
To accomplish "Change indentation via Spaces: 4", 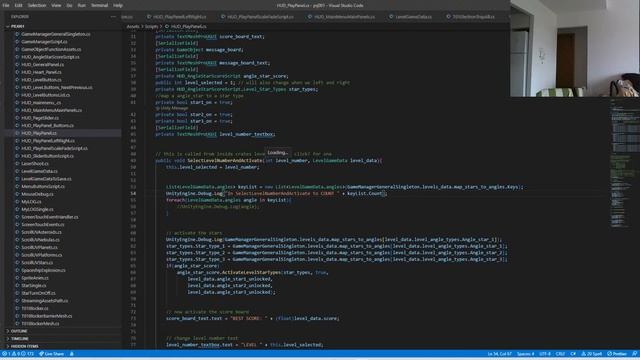I will (x=525, y=354).
